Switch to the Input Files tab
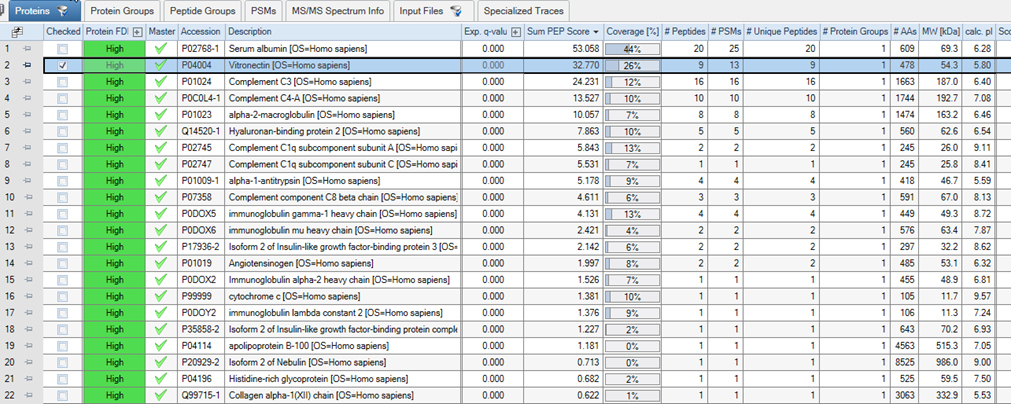The height and width of the screenshot is (404, 1011). click(x=434, y=10)
